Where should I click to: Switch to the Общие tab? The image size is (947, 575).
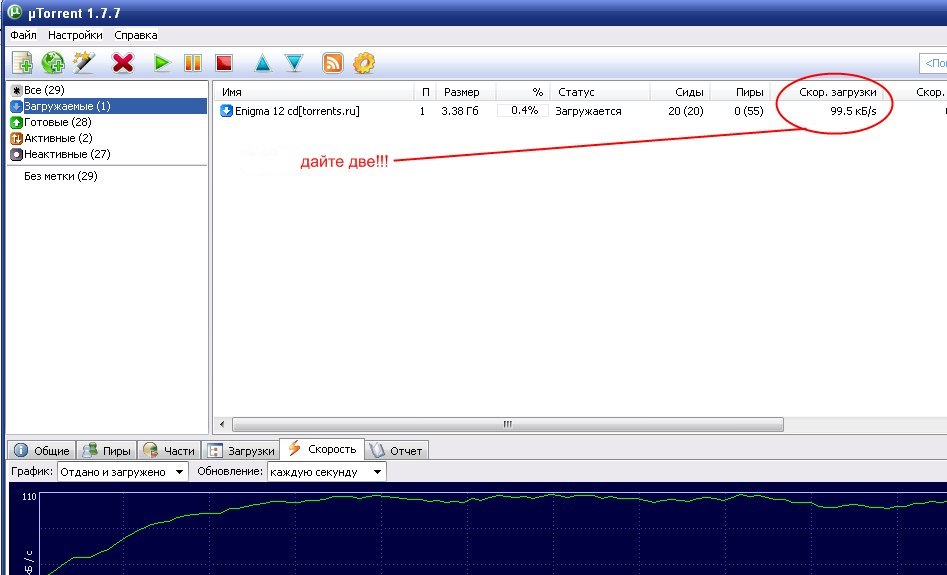[42, 451]
